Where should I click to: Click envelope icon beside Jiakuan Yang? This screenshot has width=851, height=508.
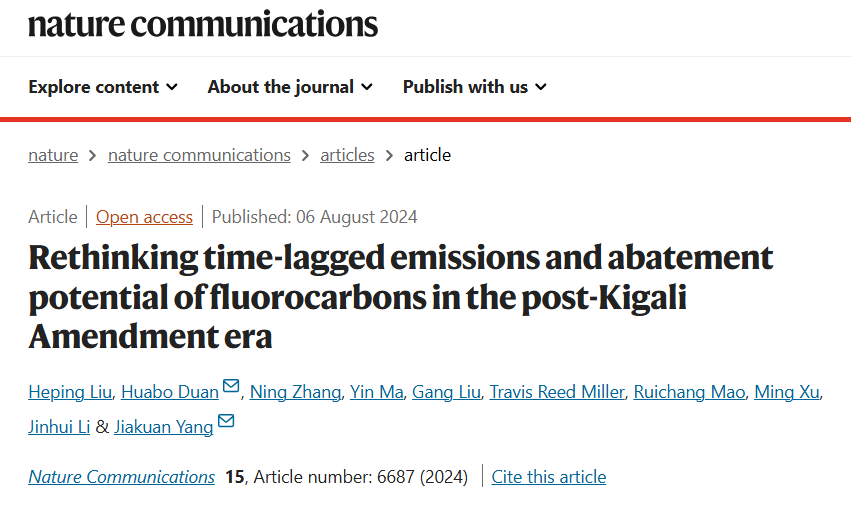(226, 423)
